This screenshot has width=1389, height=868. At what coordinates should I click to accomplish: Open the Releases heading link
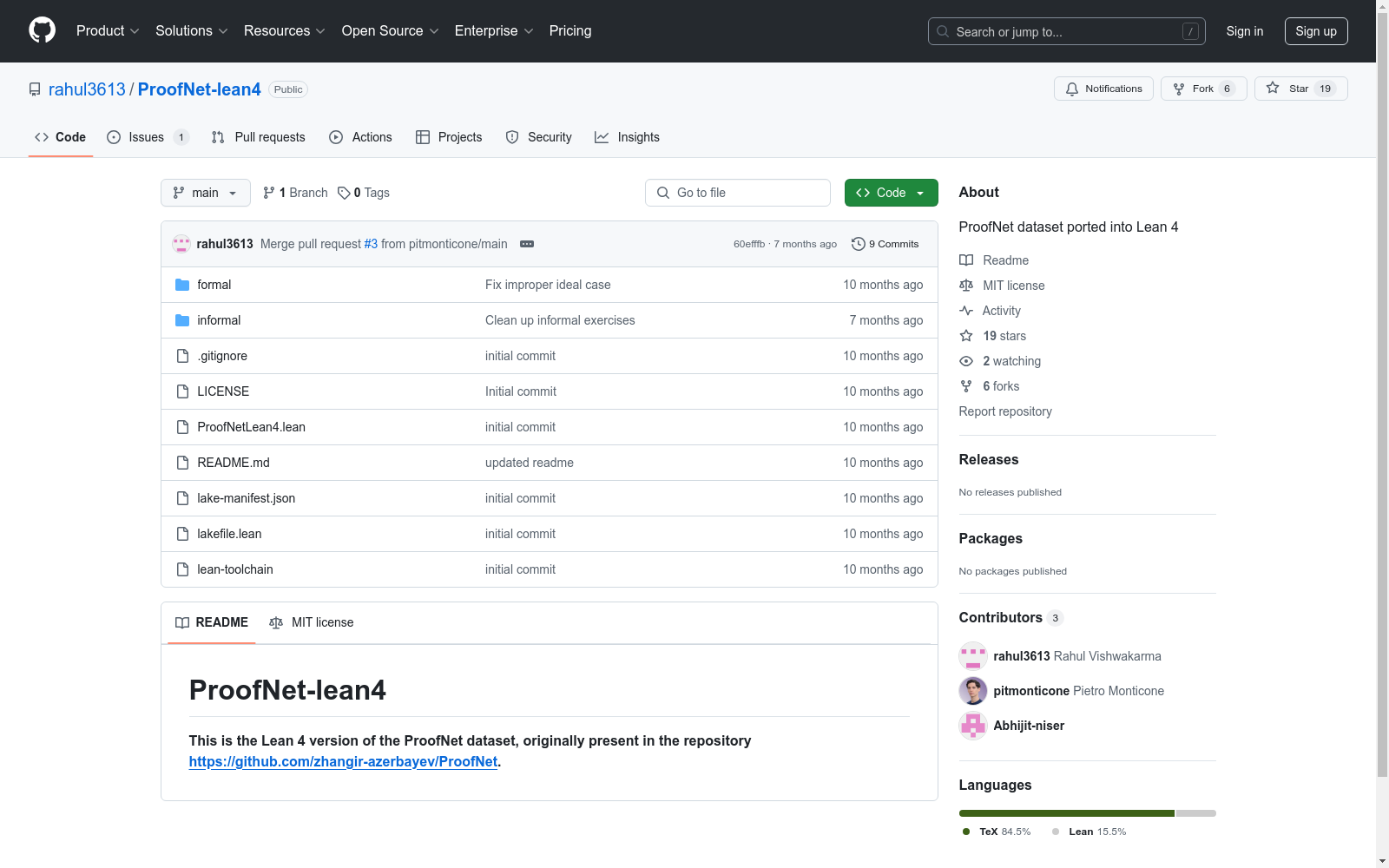(989, 459)
